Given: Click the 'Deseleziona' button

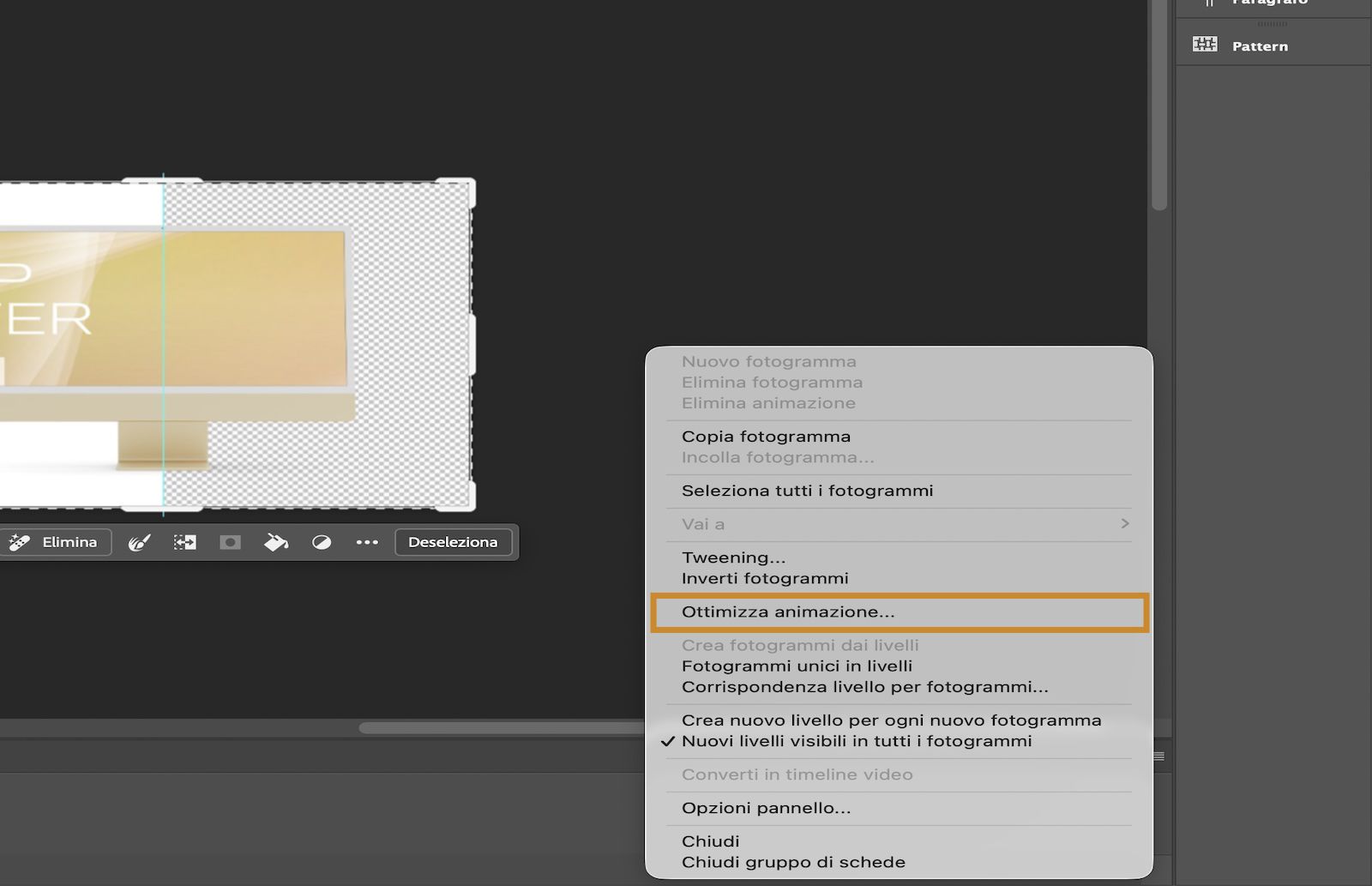Looking at the screenshot, I should coord(454,541).
